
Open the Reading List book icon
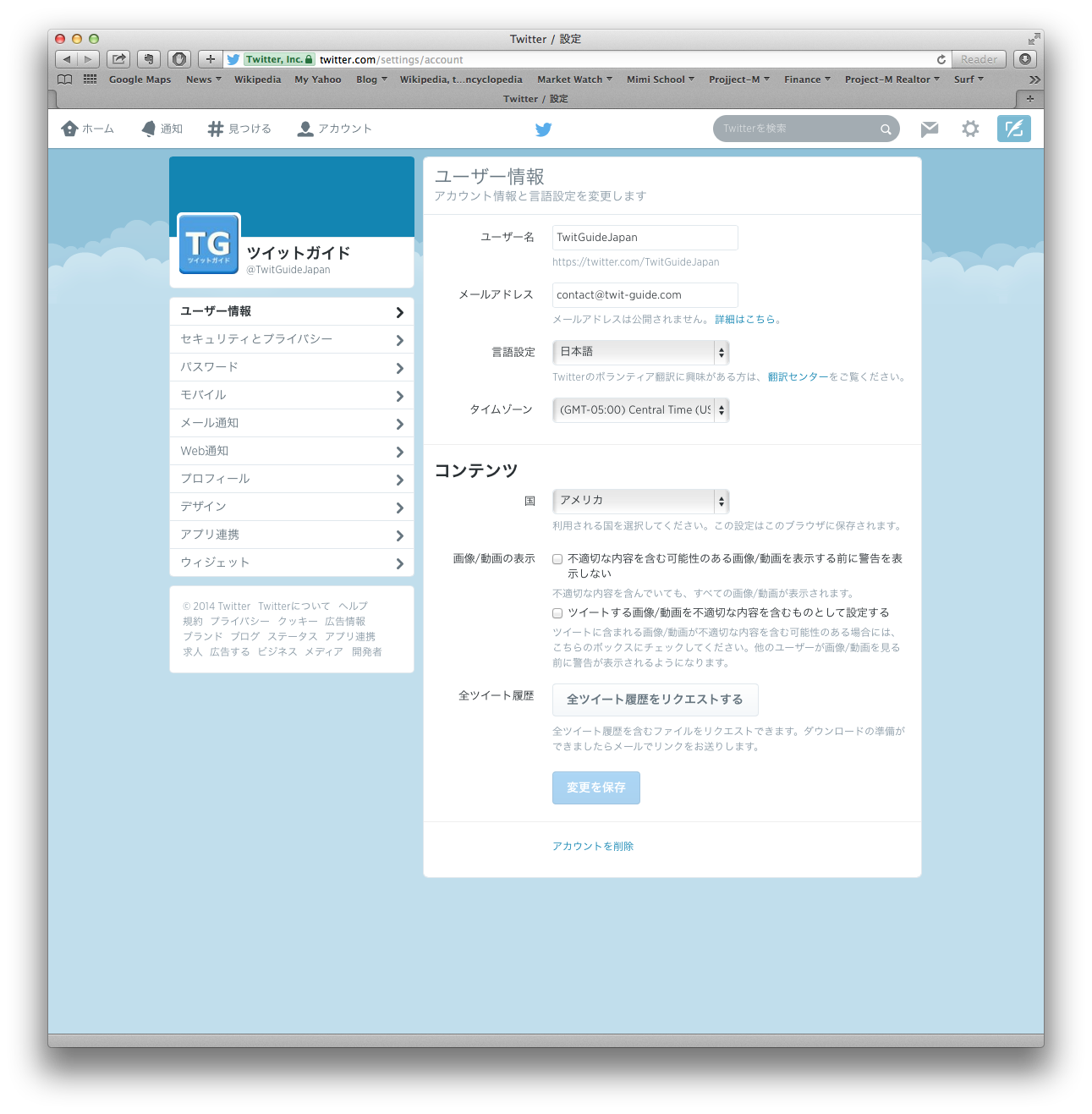tap(65, 80)
